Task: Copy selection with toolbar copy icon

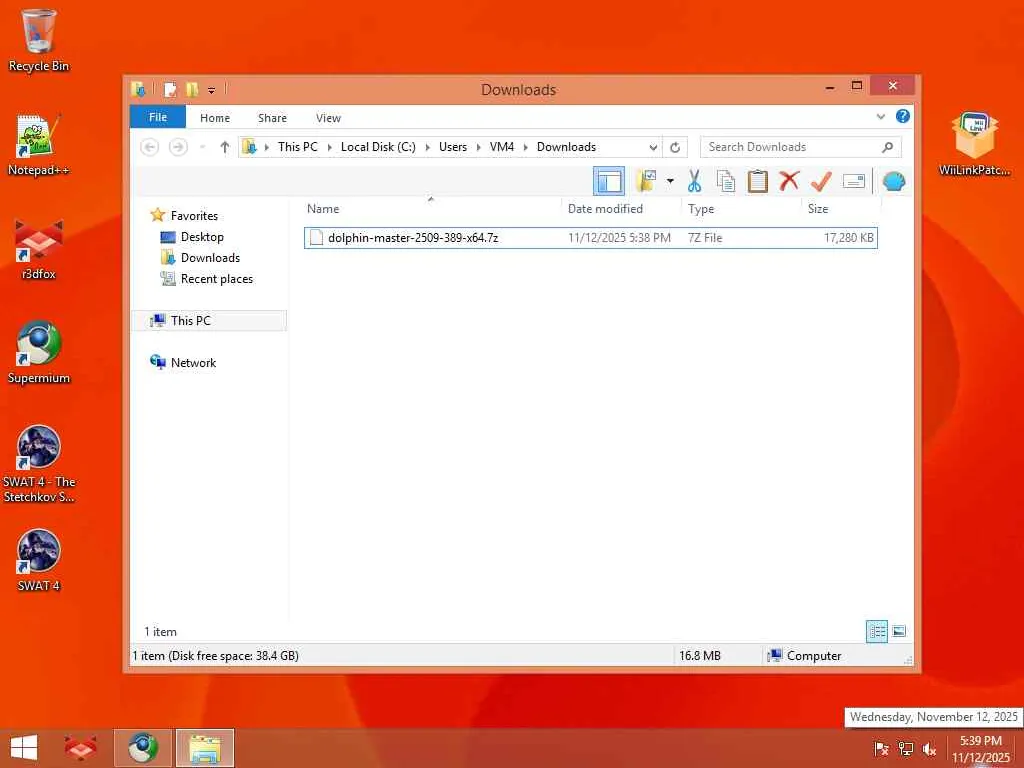Action: point(726,181)
